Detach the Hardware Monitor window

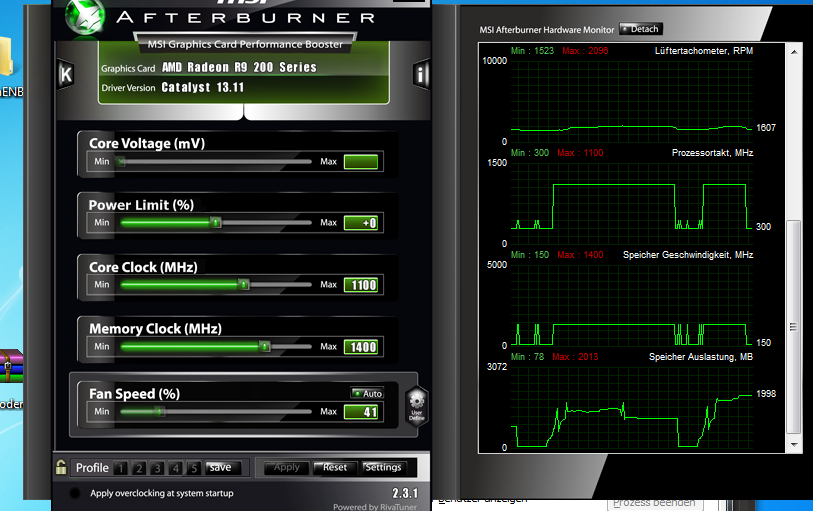pos(641,29)
